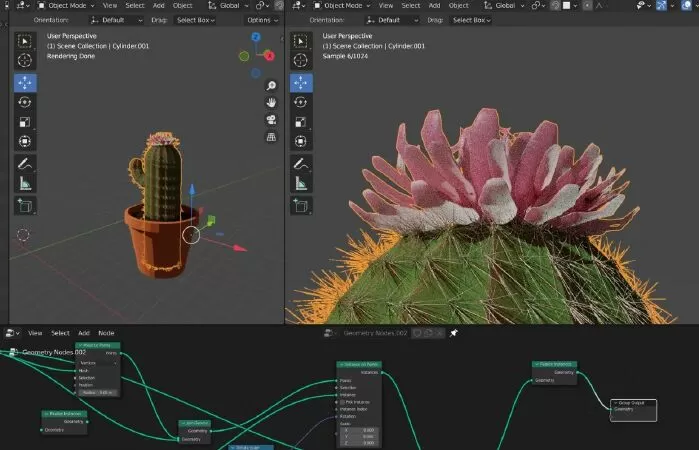699x450 pixels.
Task: Toggle Pick Instance checkbox on Instance on Points node
Action: [342, 402]
